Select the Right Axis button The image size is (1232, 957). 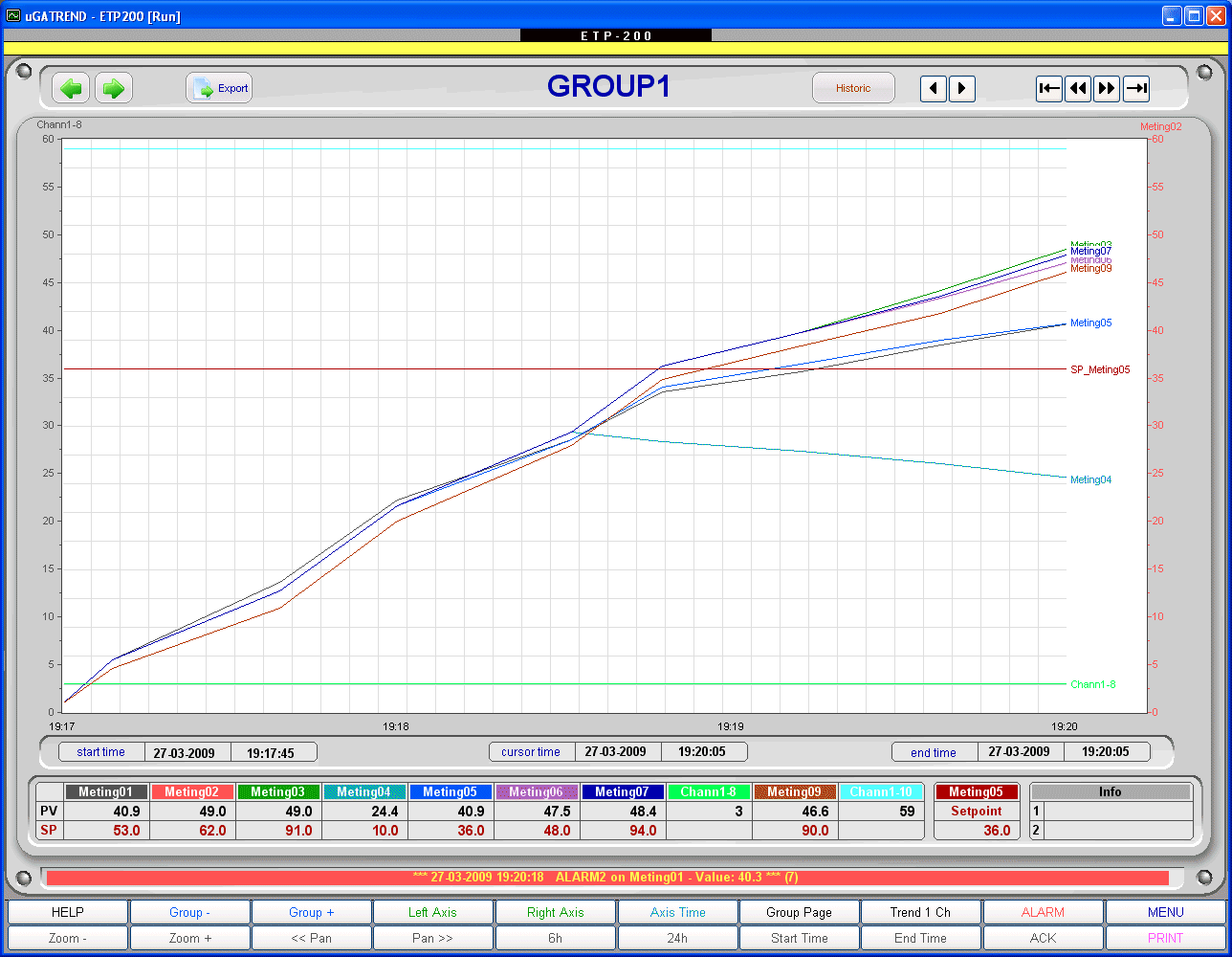[x=556, y=912]
